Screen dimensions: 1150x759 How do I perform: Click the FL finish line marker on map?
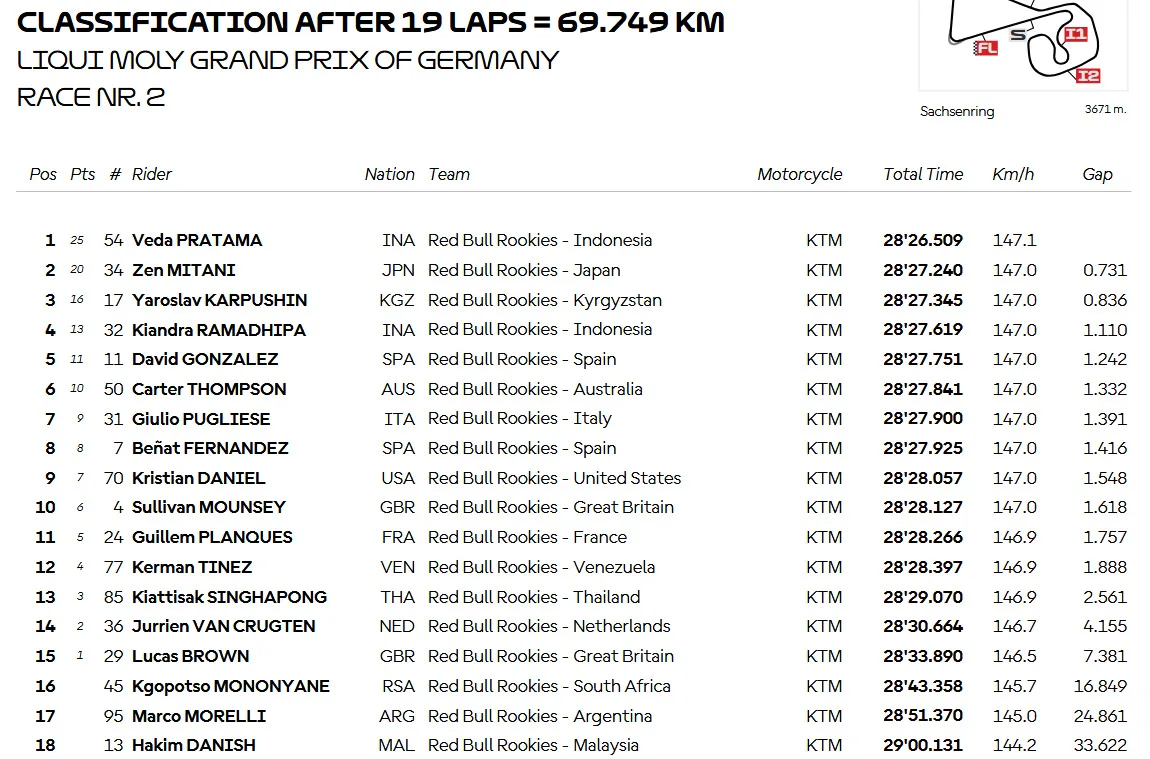(986, 48)
